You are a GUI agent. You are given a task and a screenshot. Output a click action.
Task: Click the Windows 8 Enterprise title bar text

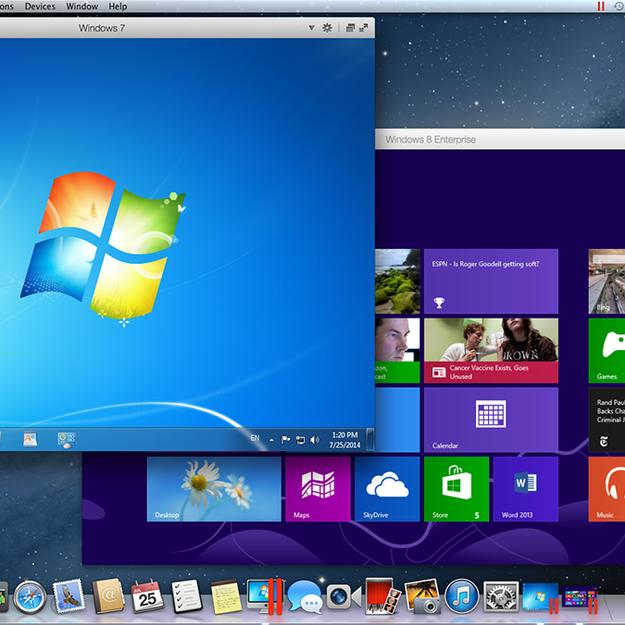click(430, 140)
